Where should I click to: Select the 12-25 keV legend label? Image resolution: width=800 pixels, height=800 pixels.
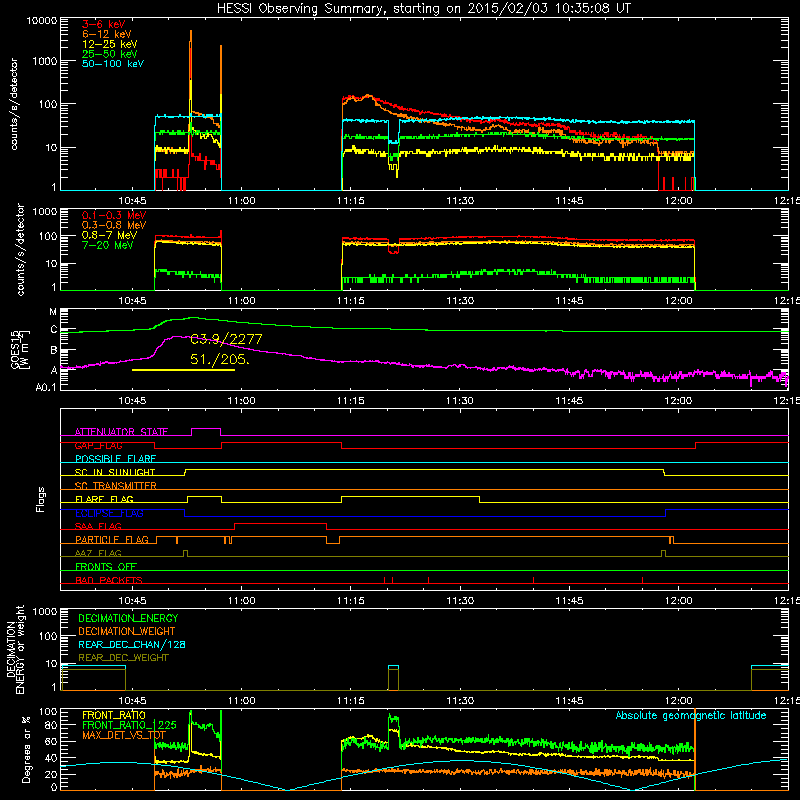[110, 44]
